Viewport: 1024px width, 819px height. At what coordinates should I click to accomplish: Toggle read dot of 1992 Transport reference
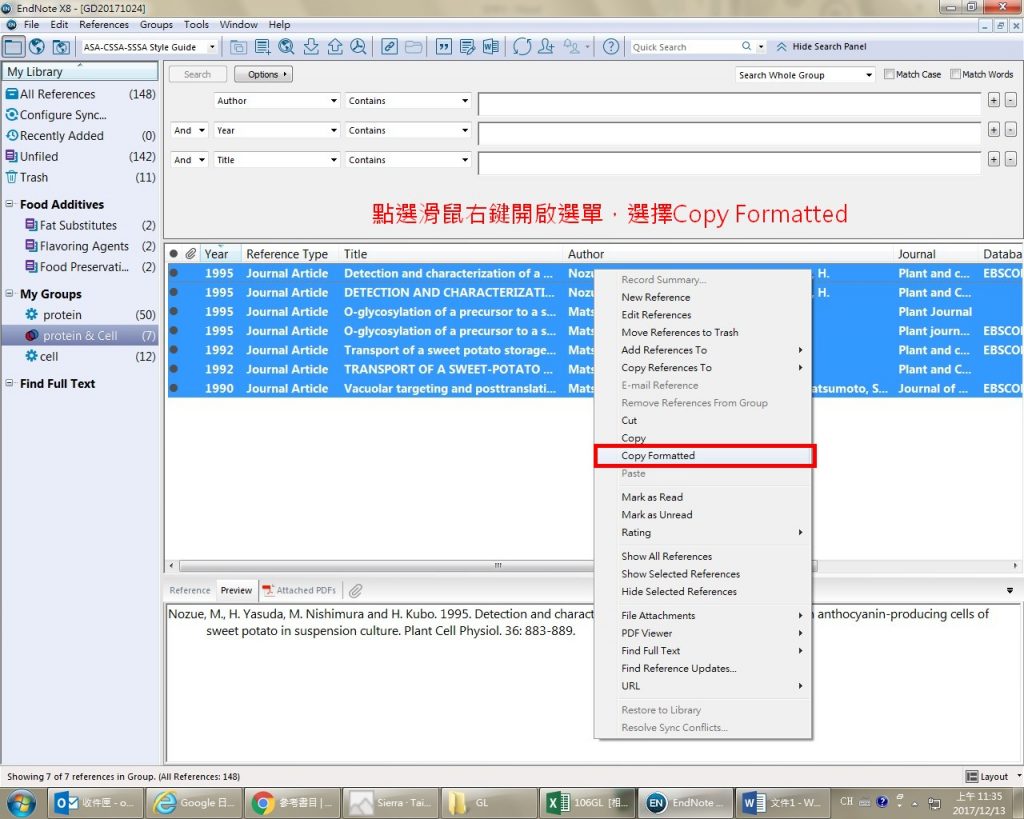click(x=174, y=350)
